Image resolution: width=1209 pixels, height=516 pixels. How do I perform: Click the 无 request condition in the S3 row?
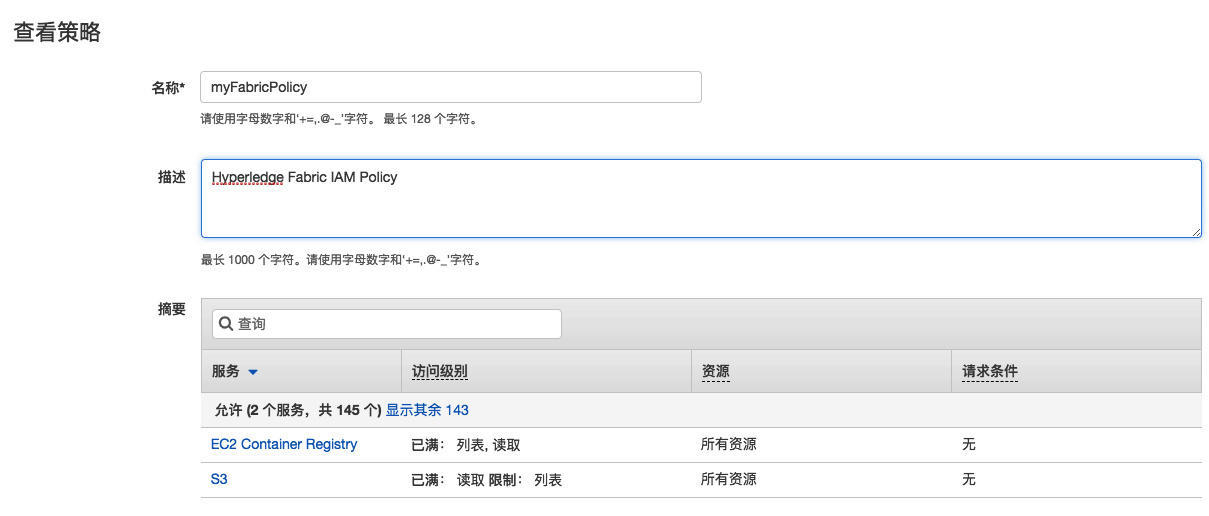click(968, 479)
